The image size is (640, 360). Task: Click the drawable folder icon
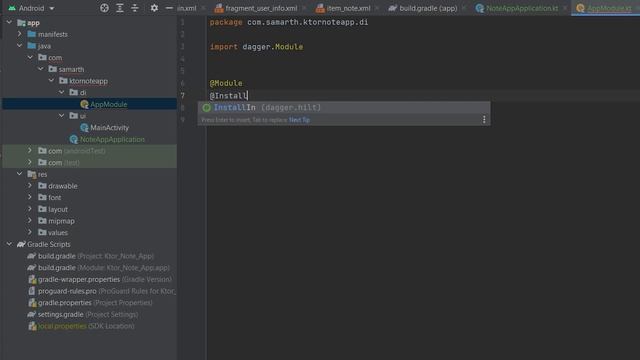tap(42, 186)
